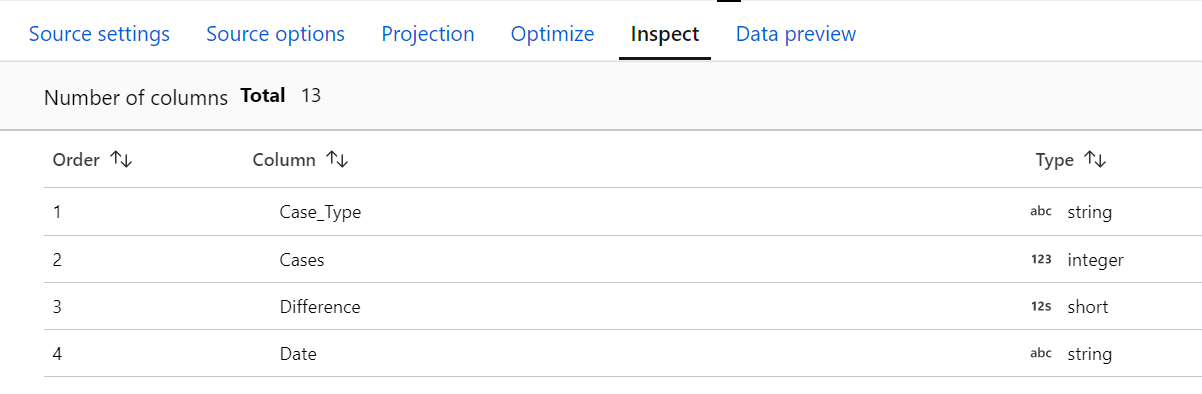
Task: Select the Difference column row
Action: [x=623, y=307]
